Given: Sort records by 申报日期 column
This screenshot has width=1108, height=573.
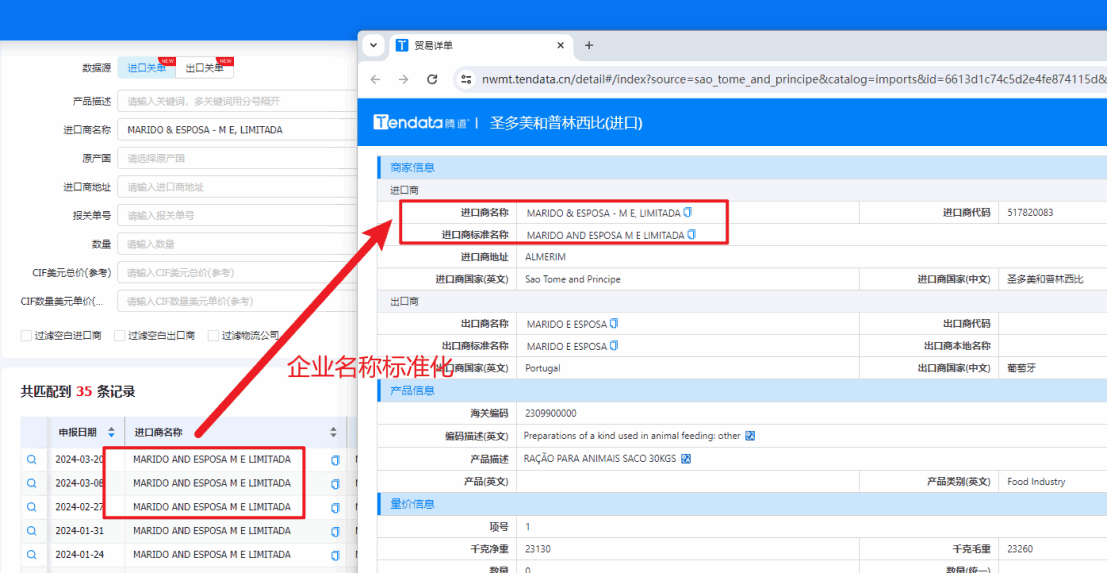Looking at the screenshot, I should click(x=110, y=433).
